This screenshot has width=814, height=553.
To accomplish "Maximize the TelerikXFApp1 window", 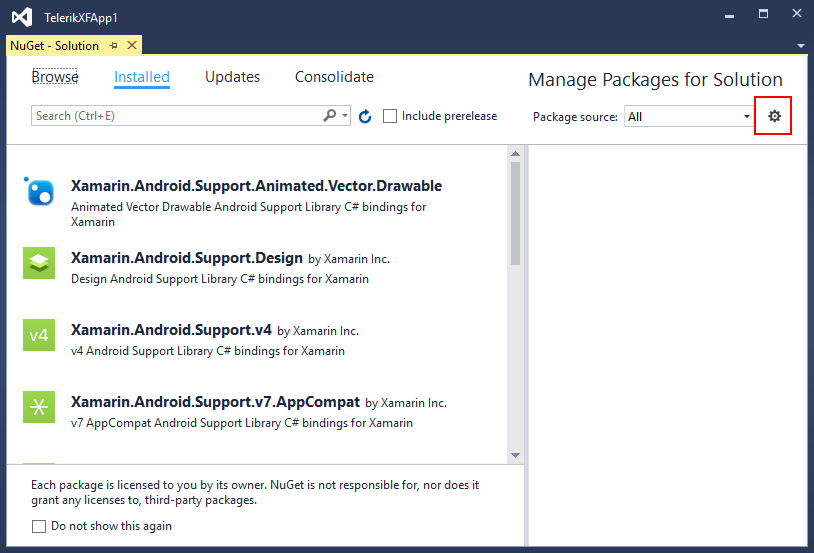I will pyautogui.click(x=763, y=14).
